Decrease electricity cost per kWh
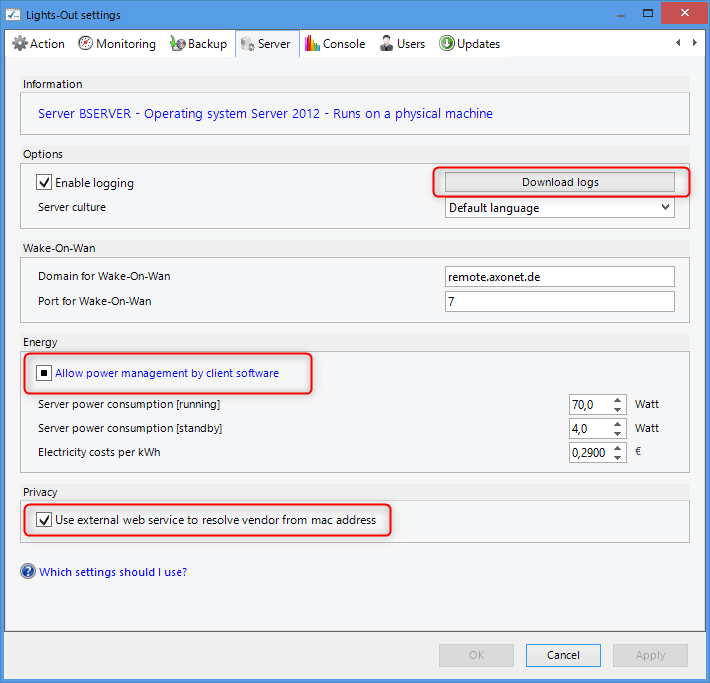This screenshot has width=710, height=683. pyautogui.click(x=618, y=457)
